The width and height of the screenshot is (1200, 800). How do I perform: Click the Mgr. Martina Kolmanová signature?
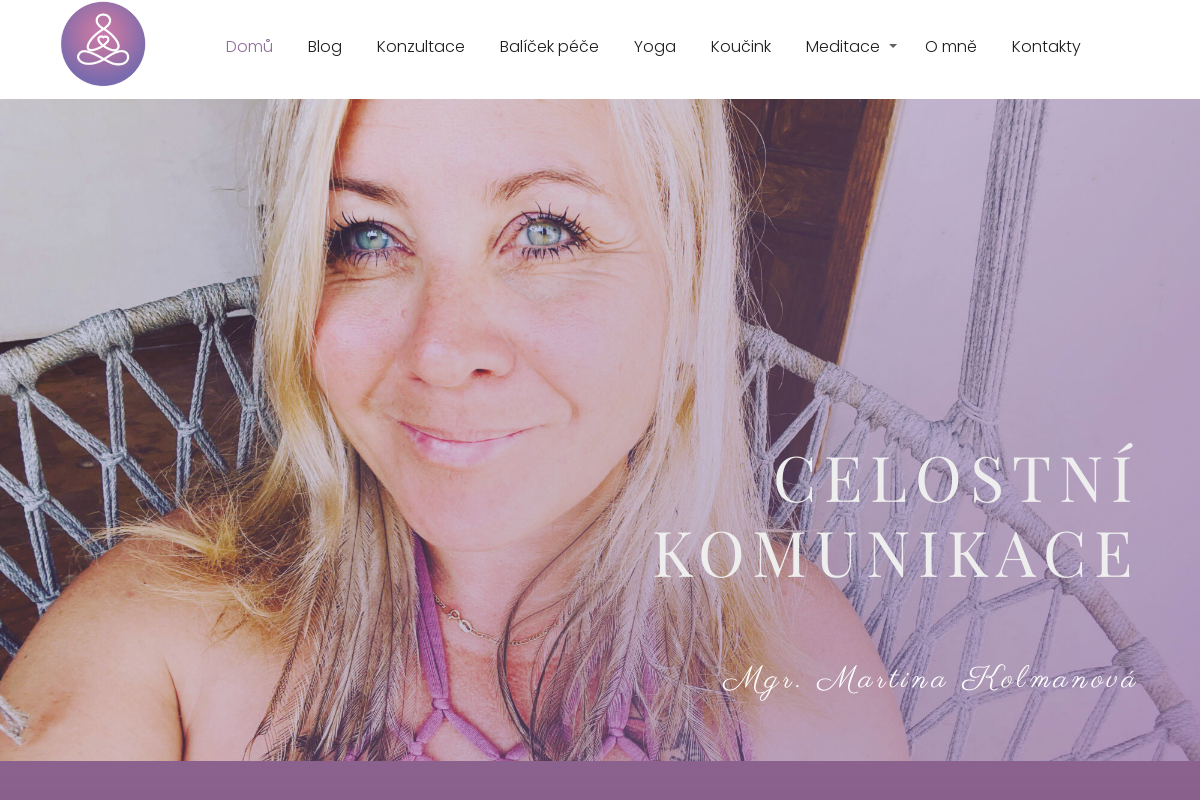click(x=930, y=679)
